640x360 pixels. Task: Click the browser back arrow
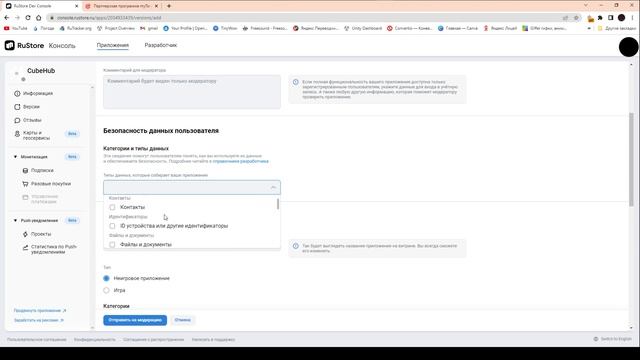[7, 18]
